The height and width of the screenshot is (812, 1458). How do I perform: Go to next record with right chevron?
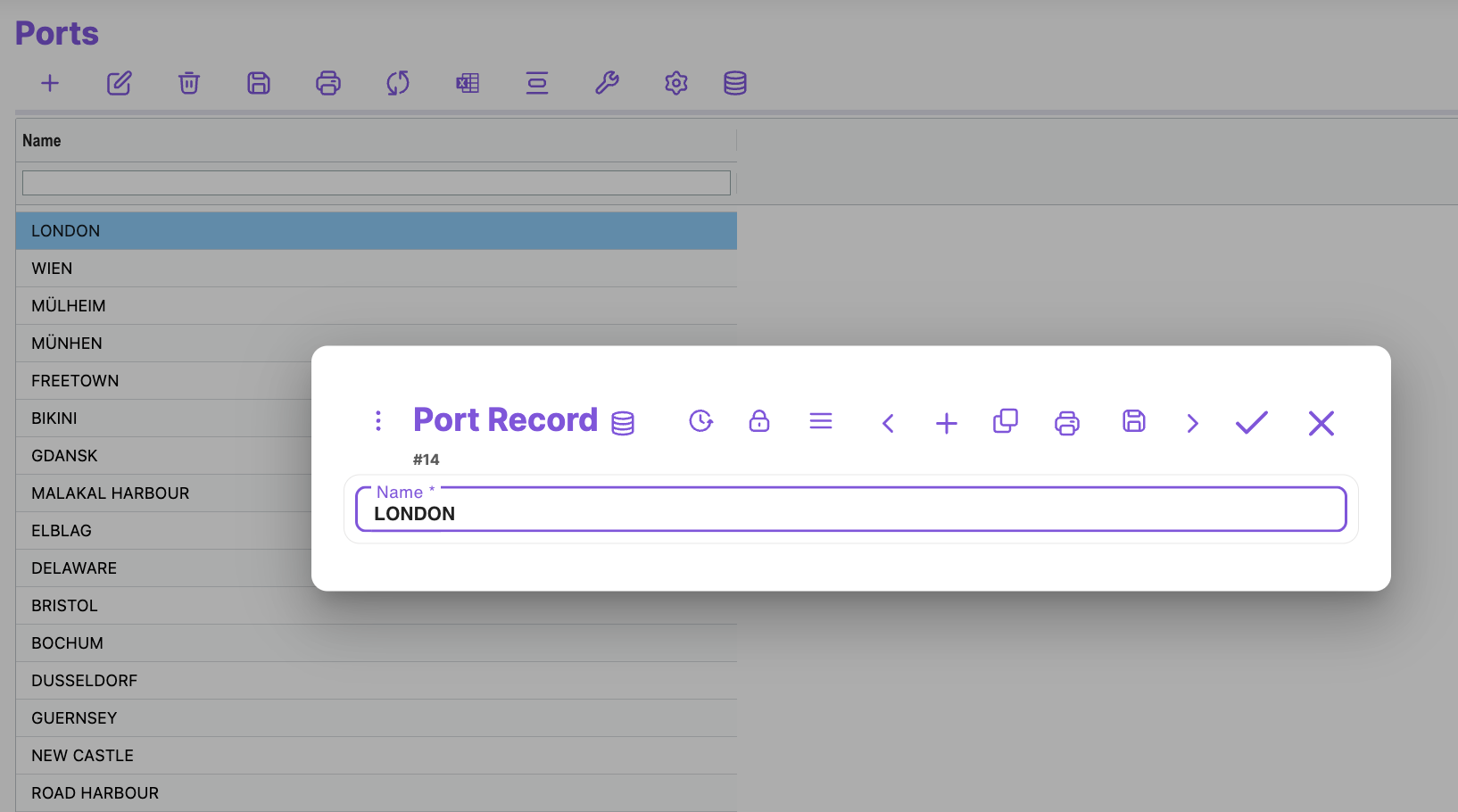1192,423
